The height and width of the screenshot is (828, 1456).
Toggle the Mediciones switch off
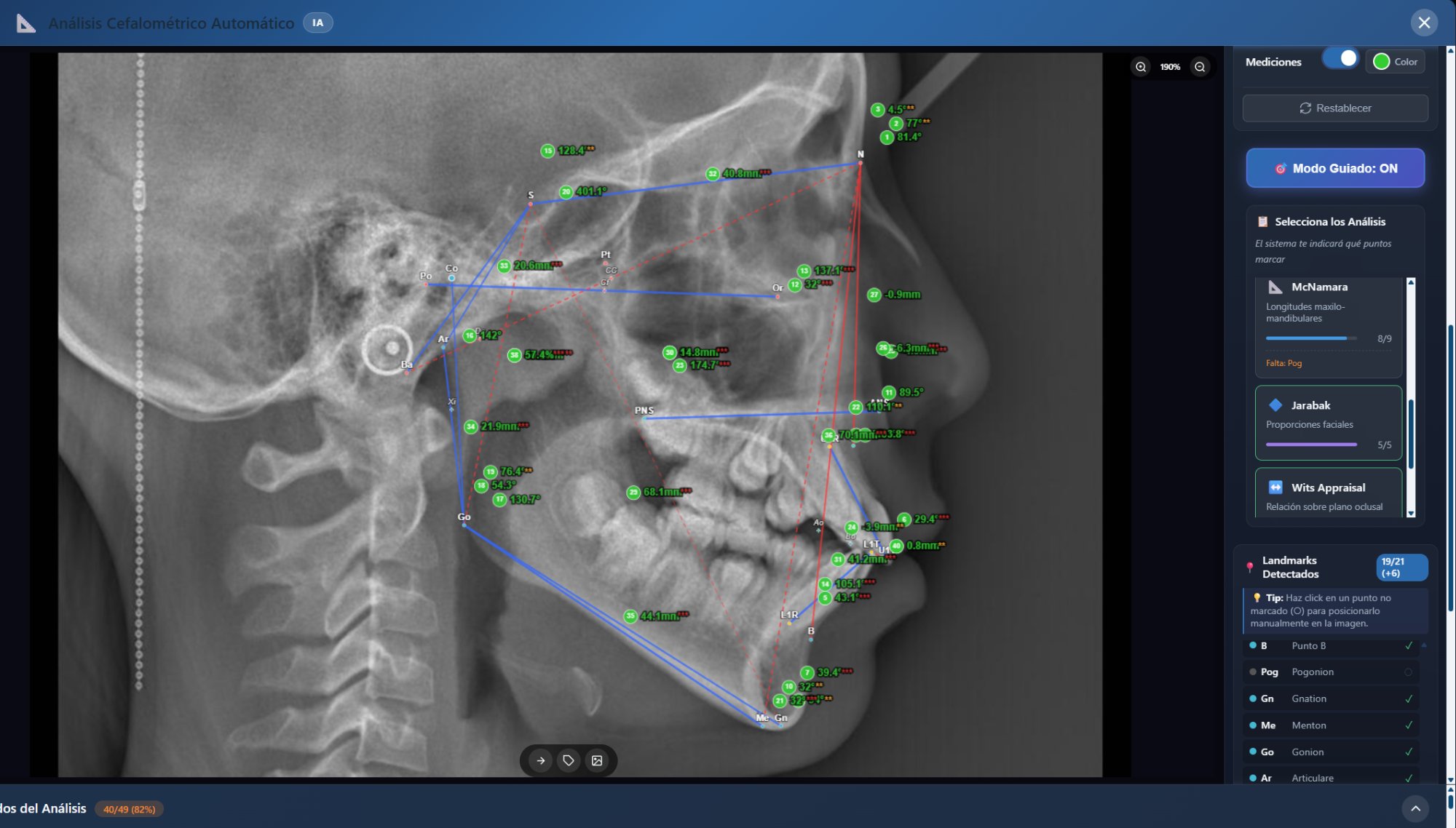(1340, 60)
